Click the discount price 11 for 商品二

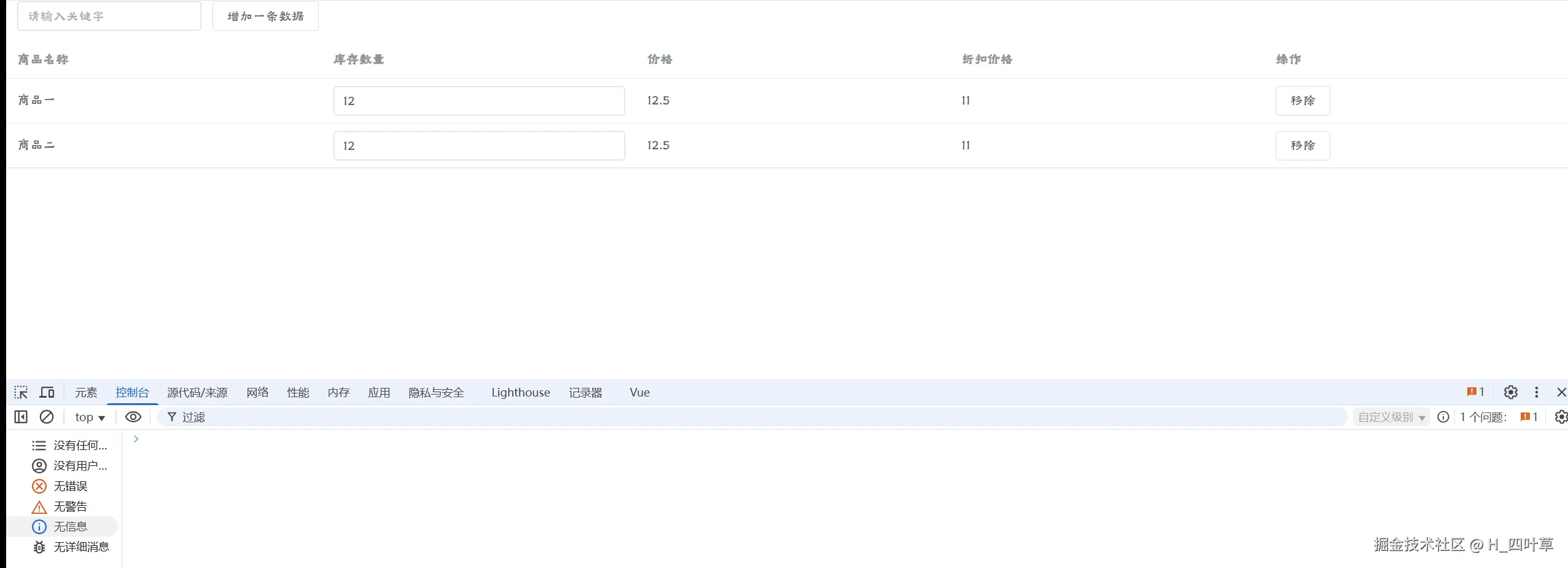coord(966,145)
